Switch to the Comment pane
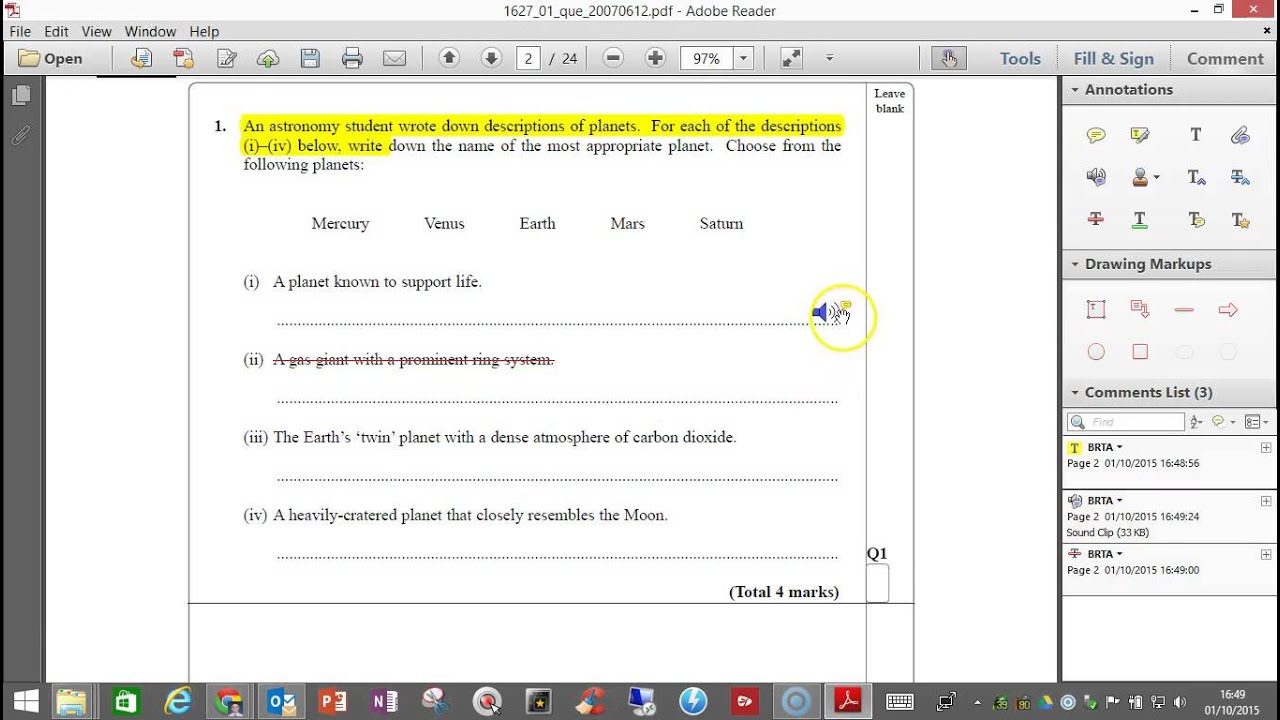 (x=1225, y=58)
